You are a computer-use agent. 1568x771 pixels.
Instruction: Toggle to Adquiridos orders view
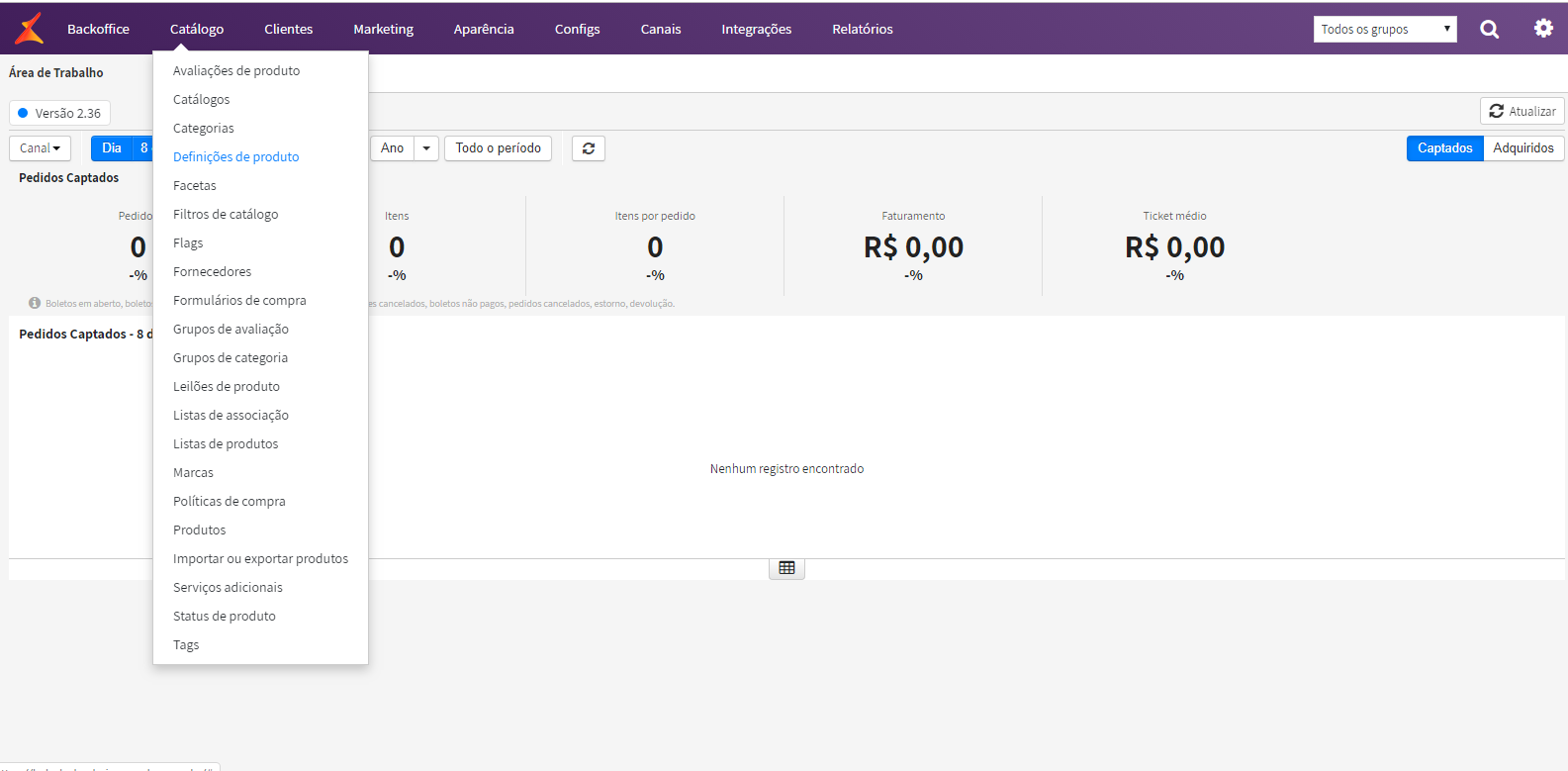click(x=1523, y=148)
